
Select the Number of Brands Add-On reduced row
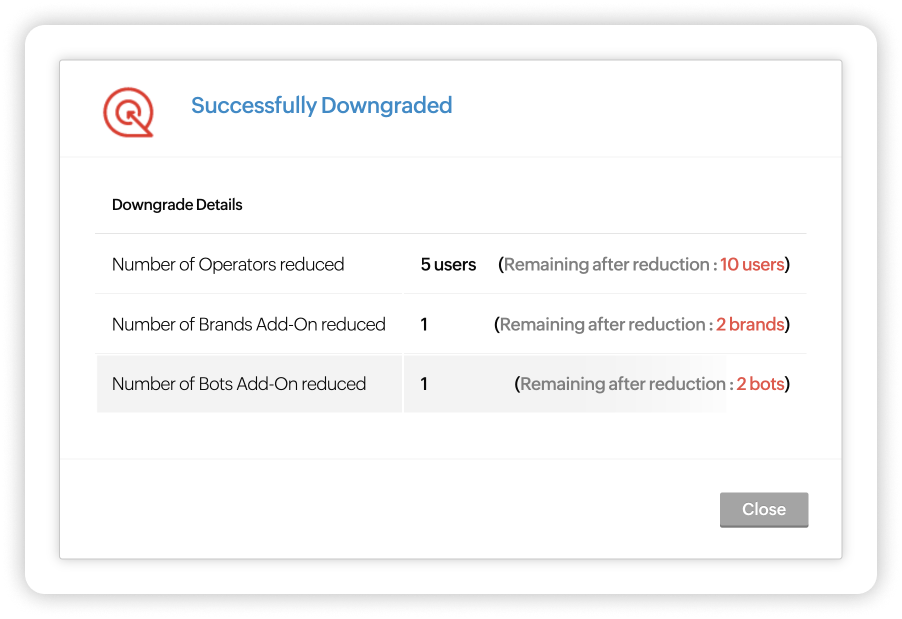[451, 324]
